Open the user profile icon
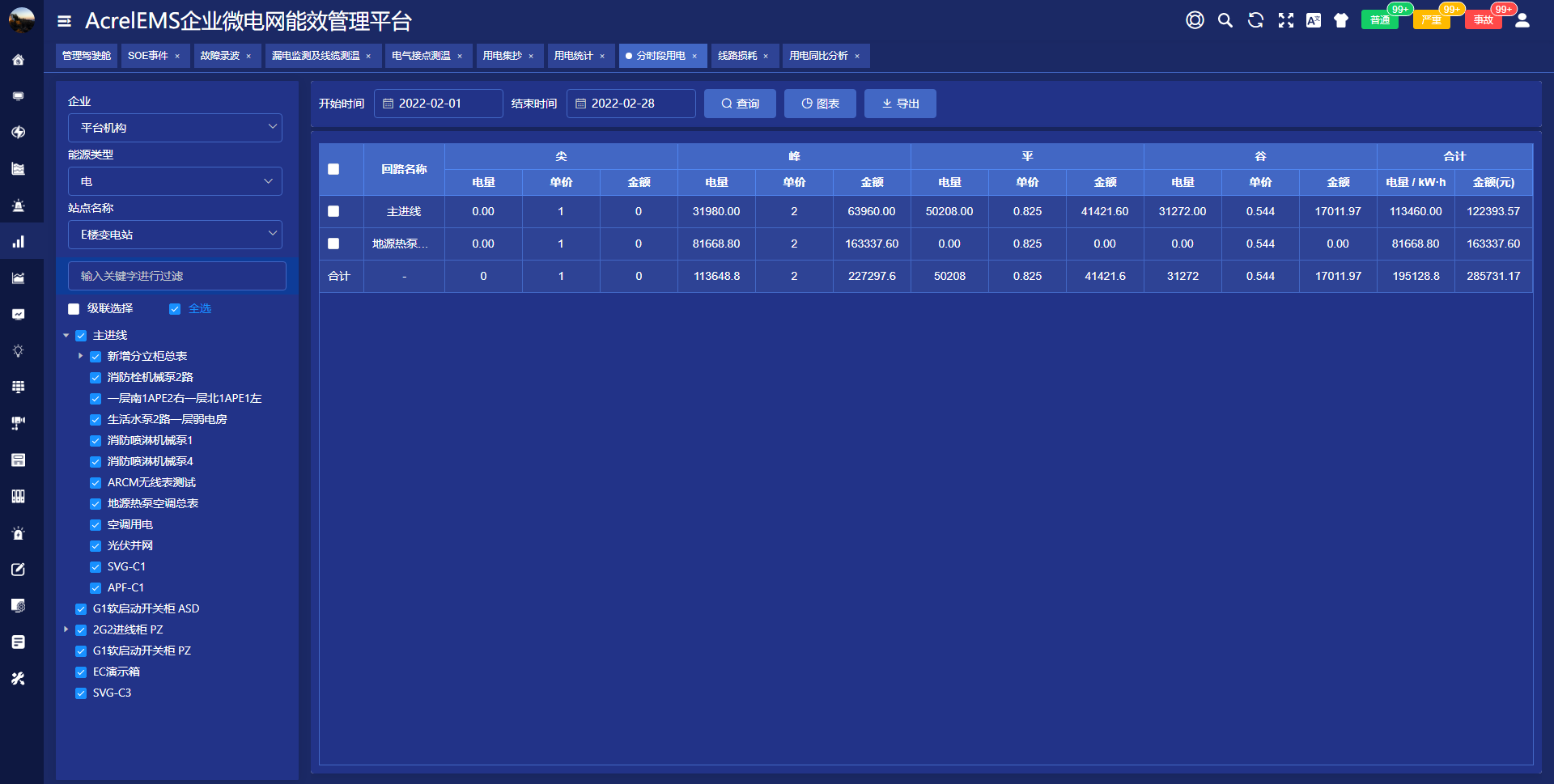1554x784 pixels. coord(1522,21)
